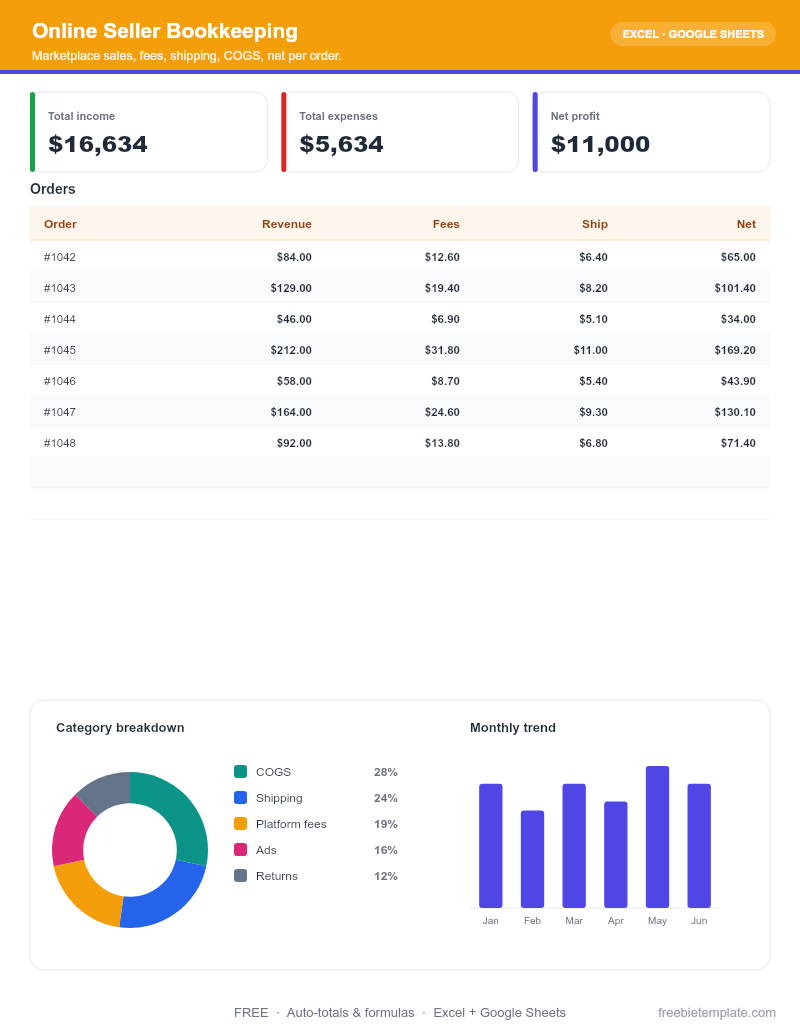
Task: Click shipping value $9.30
Action: coord(593,412)
